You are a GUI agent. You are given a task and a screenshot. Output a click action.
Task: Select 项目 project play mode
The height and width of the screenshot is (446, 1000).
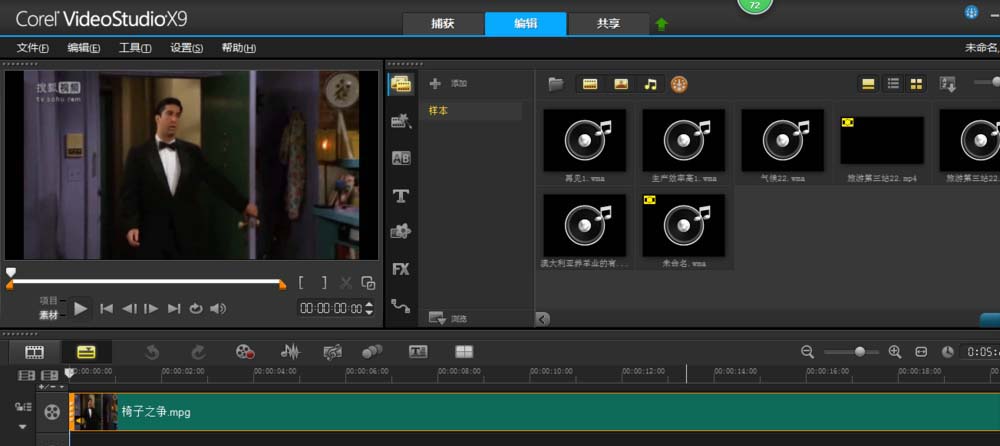tap(49, 301)
